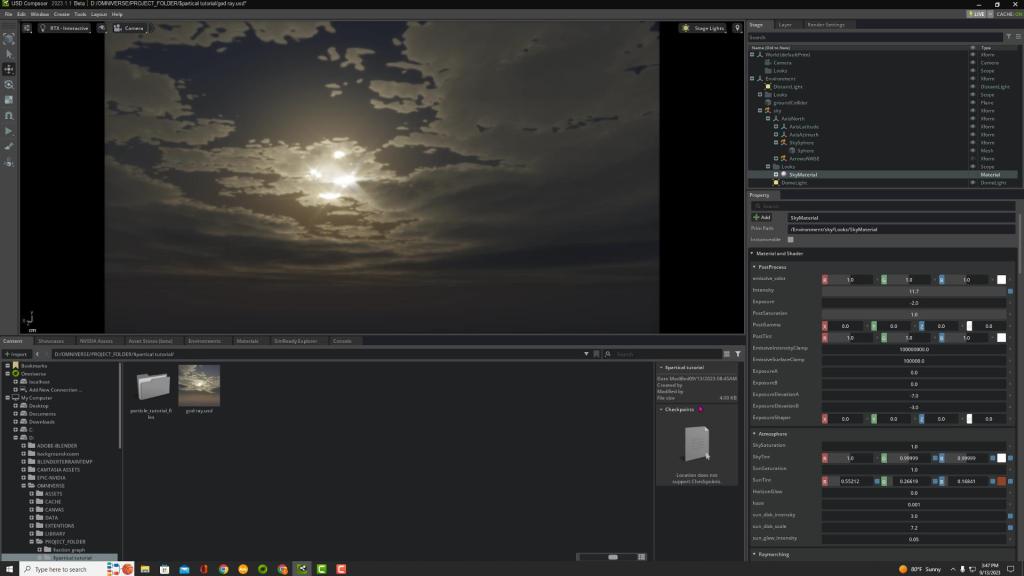Click the Play simulation button
Viewport: 1024px width, 576px height.
coord(9,131)
